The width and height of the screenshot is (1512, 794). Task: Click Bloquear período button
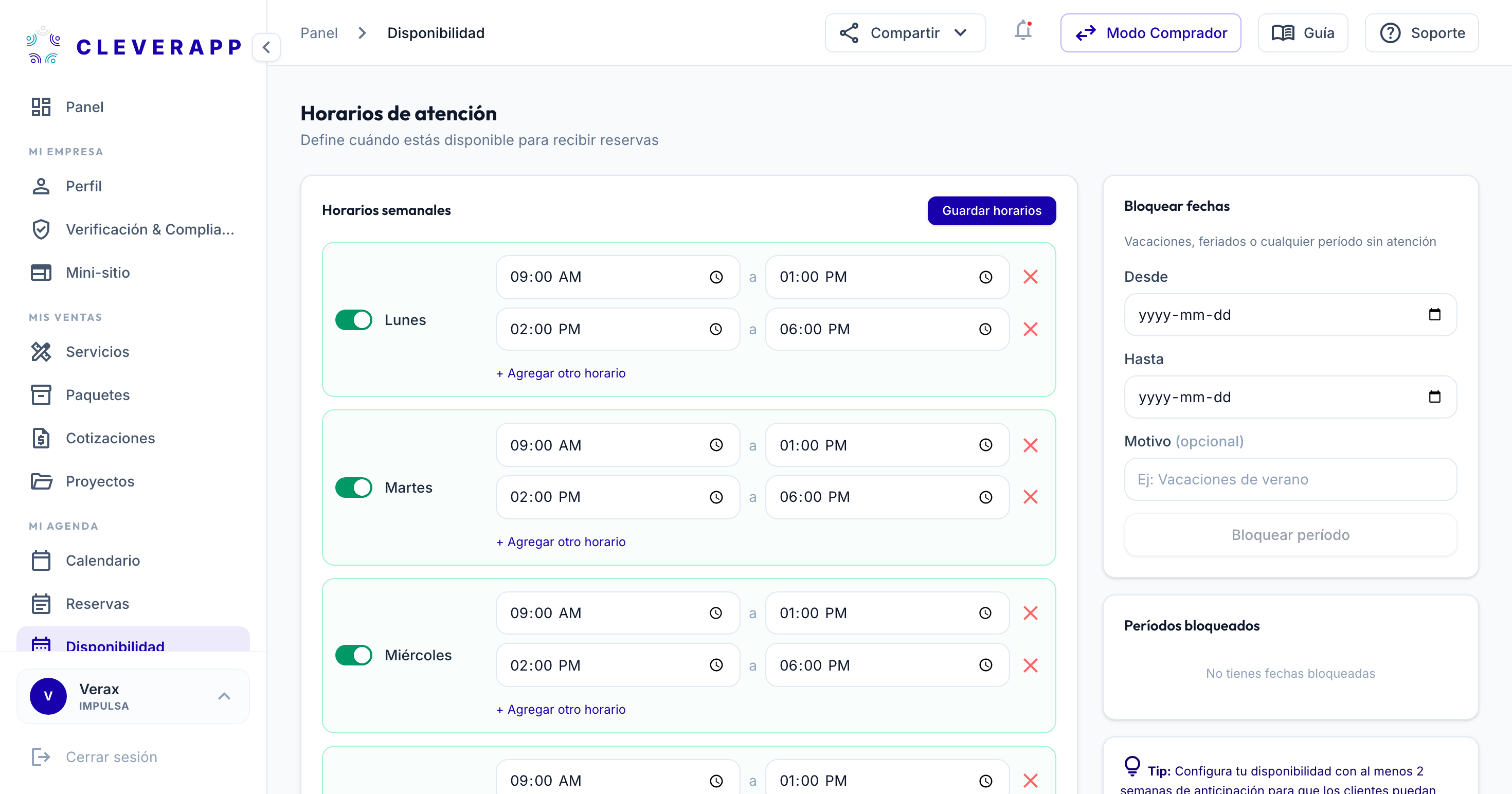tap(1290, 535)
